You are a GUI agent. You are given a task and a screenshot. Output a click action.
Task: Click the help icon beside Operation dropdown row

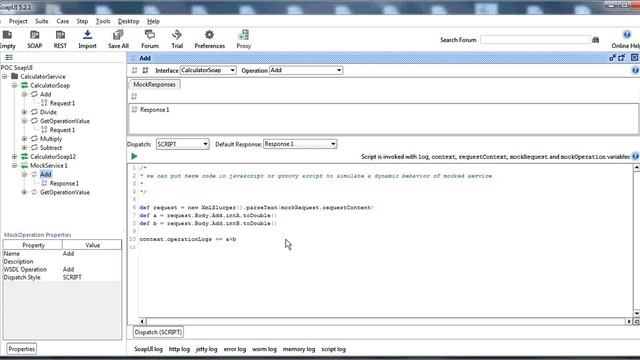(636, 70)
